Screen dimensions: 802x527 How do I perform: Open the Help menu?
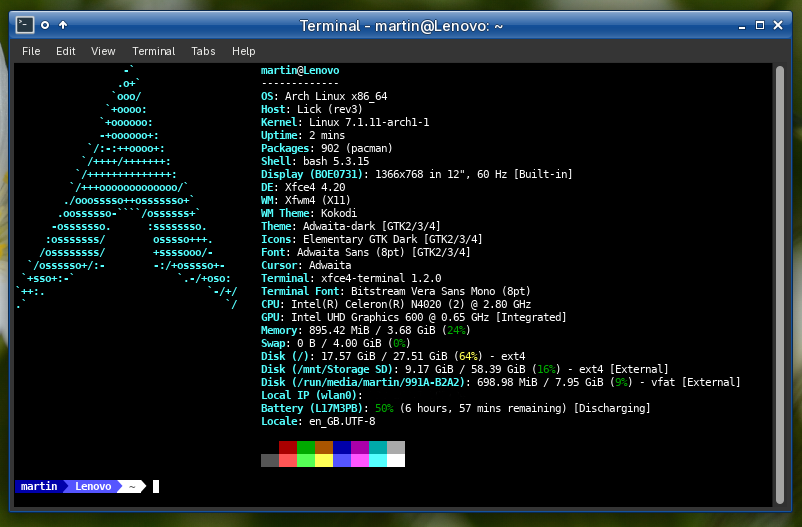coord(243,51)
